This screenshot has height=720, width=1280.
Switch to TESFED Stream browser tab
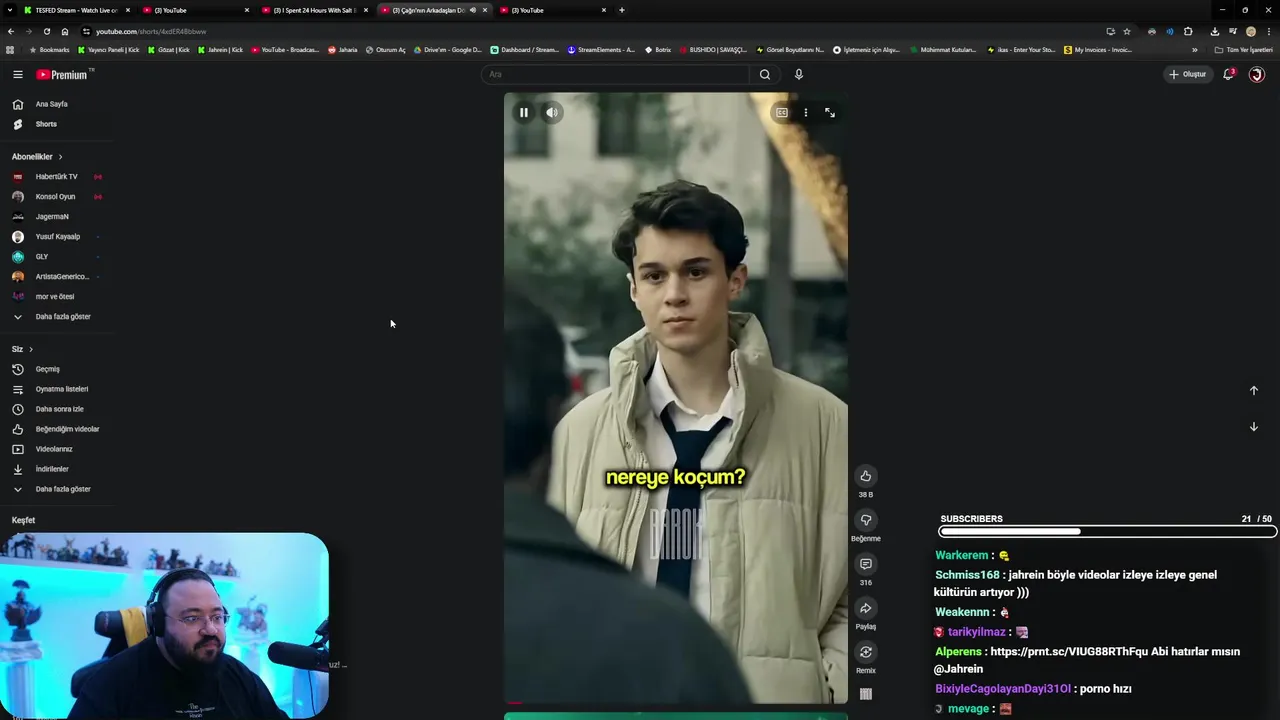pos(77,10)
